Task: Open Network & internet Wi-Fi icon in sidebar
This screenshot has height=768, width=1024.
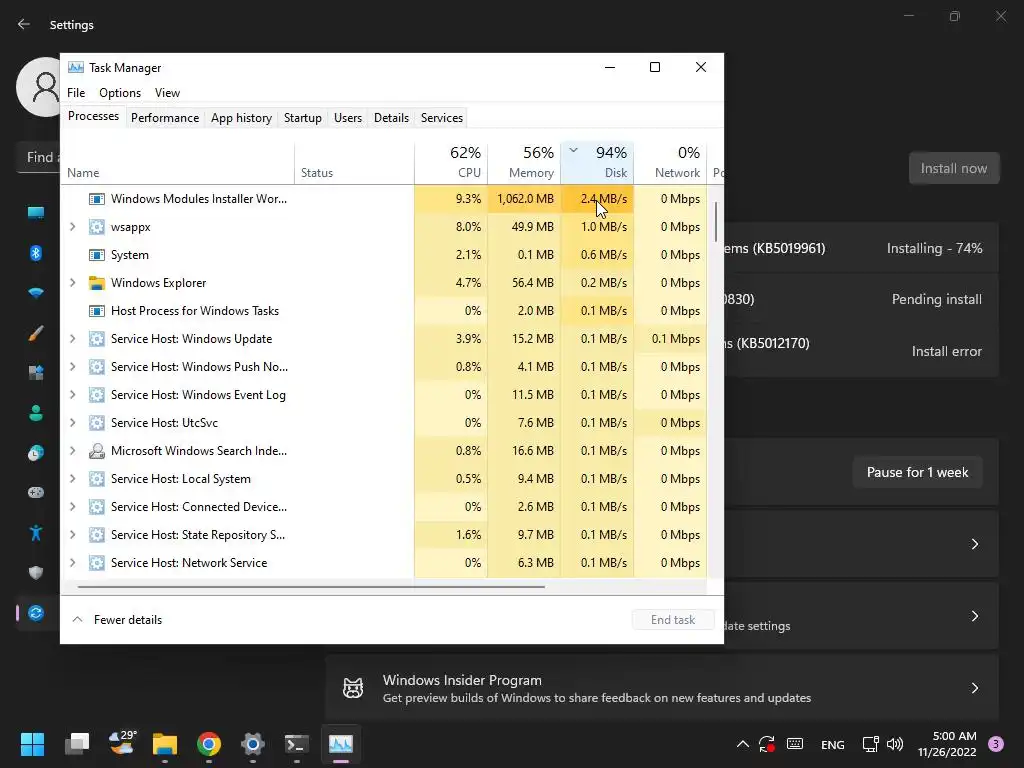Action: pos(36,293)
